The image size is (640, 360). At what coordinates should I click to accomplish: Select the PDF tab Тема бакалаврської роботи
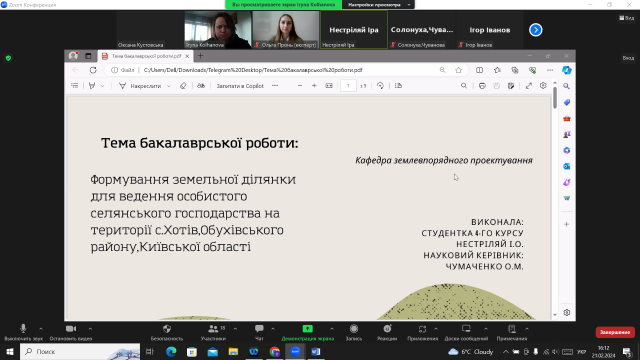click(145, 56)
